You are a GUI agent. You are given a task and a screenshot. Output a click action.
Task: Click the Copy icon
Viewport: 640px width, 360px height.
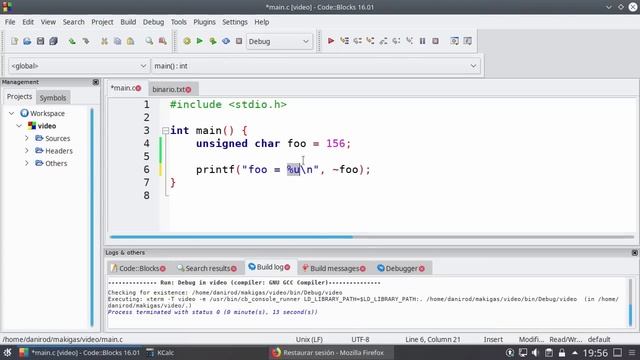(117, 41)
